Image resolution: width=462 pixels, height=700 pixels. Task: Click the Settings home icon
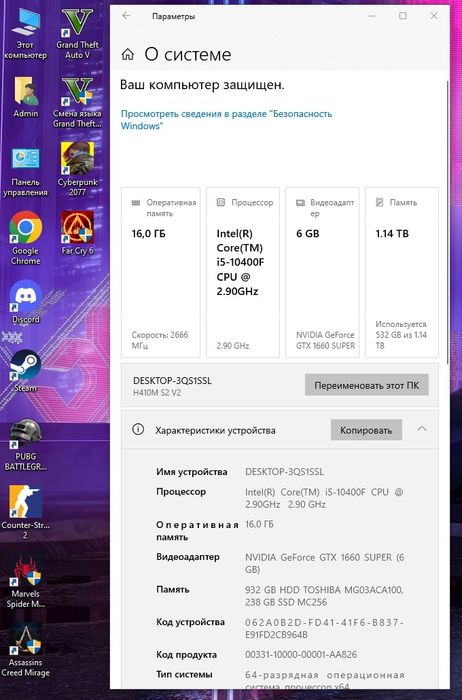[128, 54]
